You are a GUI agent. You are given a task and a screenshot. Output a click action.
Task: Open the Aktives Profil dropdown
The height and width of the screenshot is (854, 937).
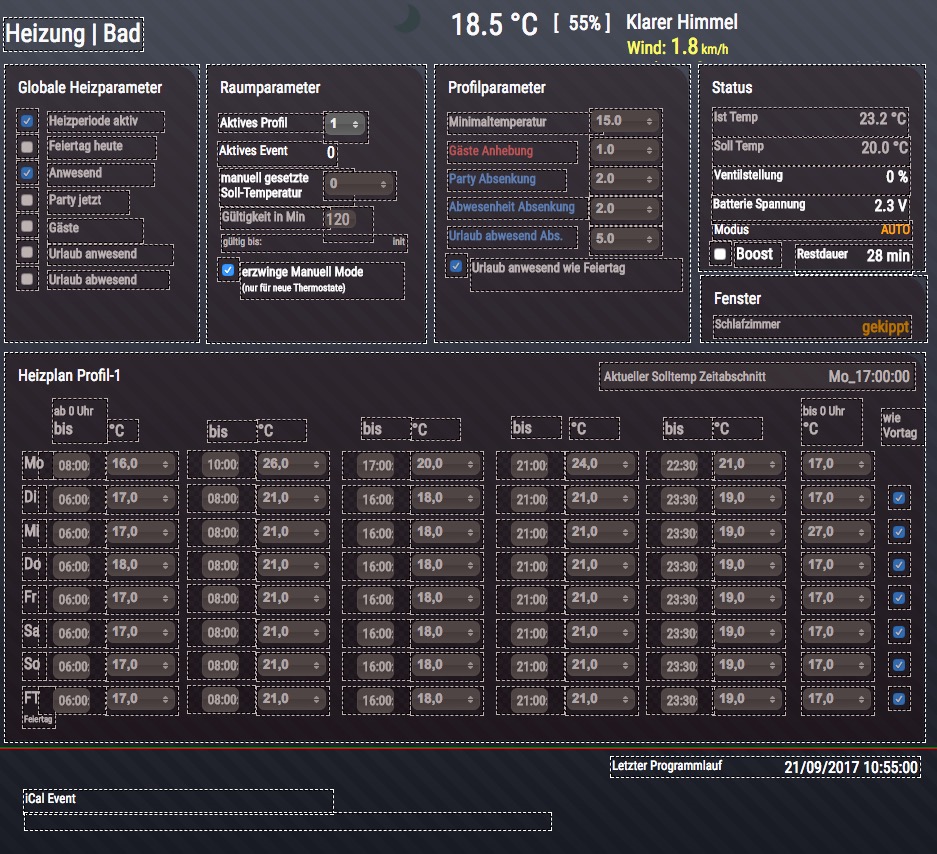(345, 124)
